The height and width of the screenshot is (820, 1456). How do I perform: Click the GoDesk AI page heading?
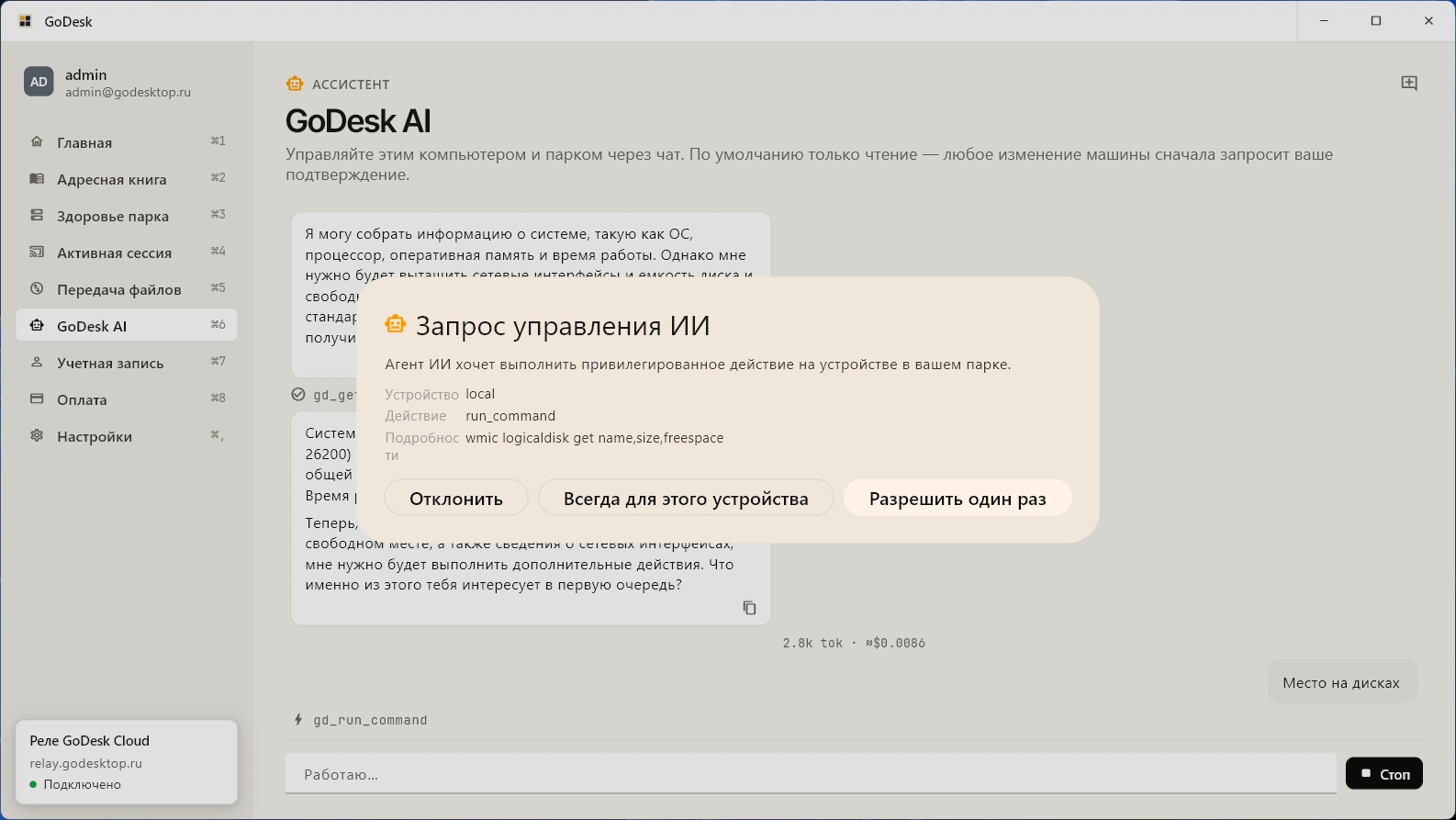pos(358,120)
